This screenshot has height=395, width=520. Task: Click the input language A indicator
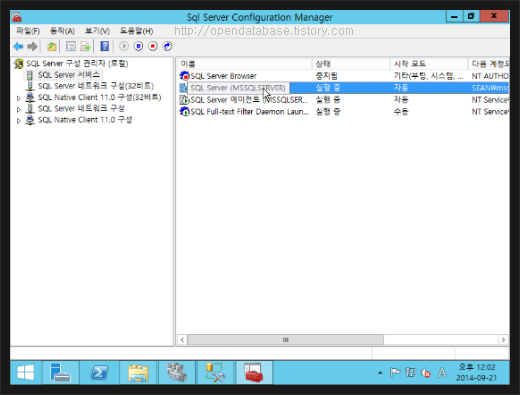coord(442,372)
